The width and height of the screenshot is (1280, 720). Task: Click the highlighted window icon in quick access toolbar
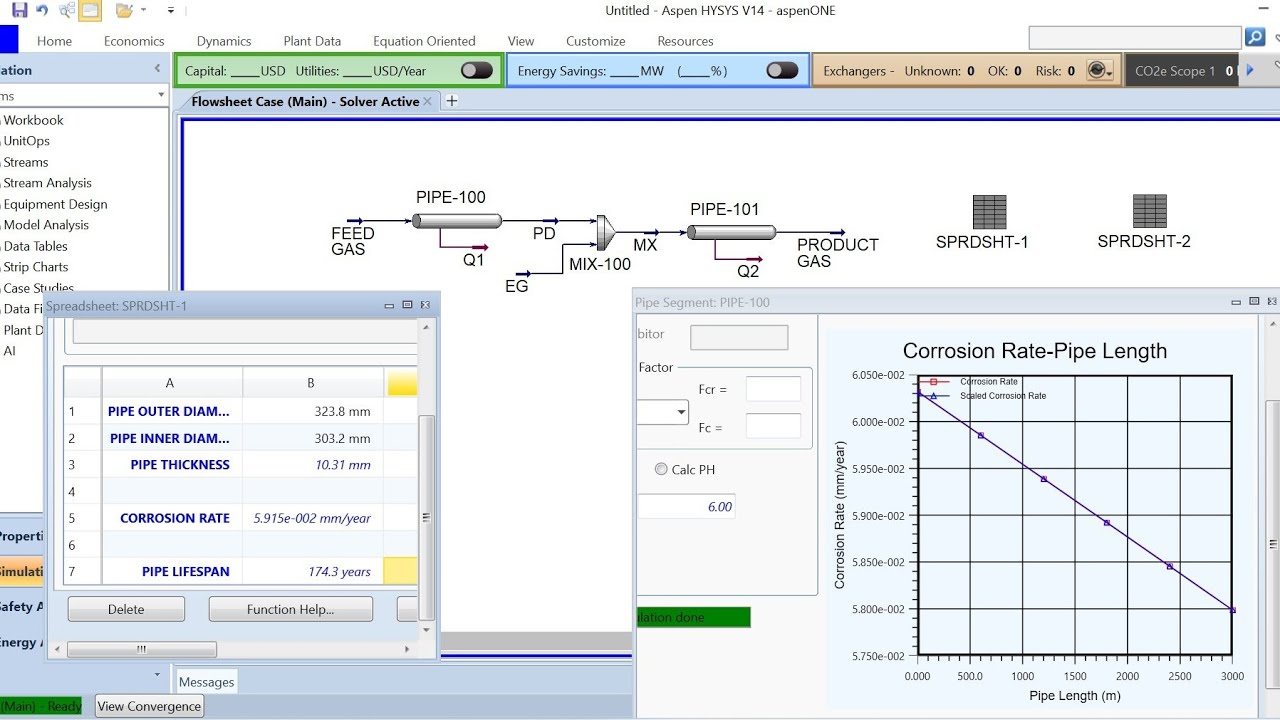[x=89, y=10]
